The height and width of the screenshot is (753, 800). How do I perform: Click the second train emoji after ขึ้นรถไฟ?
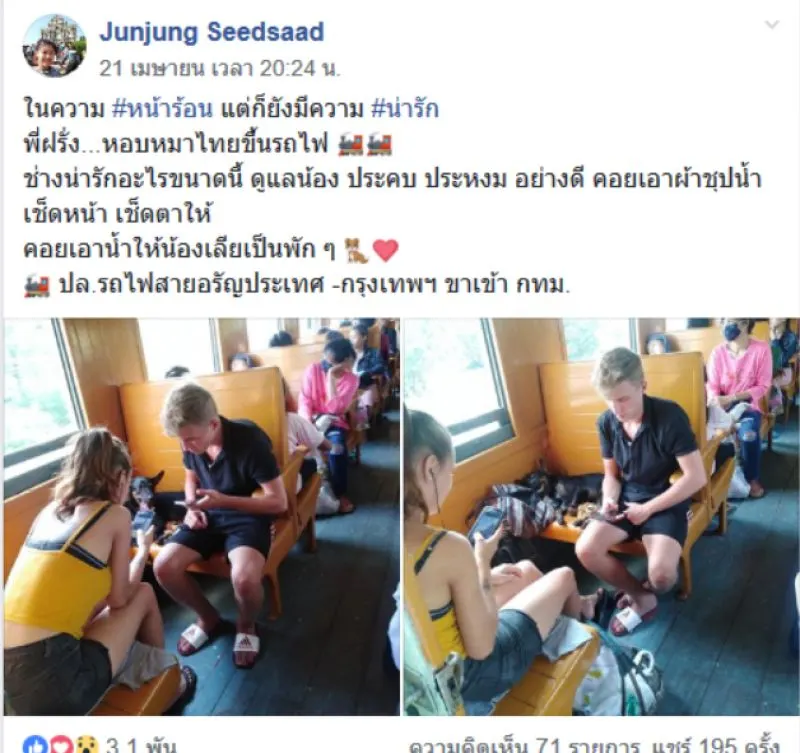pos(379,144)
